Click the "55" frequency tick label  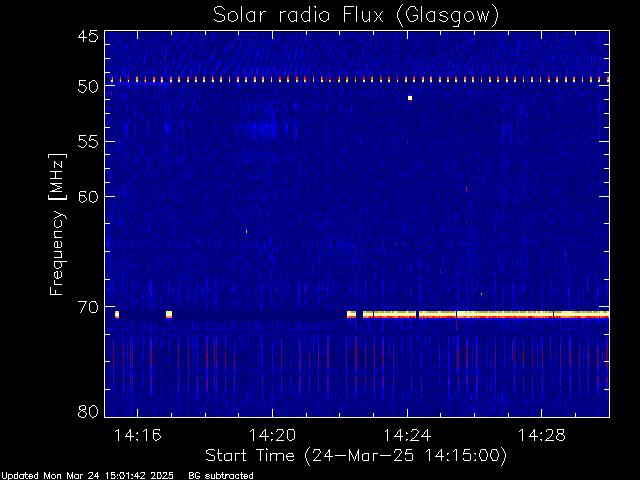click(88, 142)
